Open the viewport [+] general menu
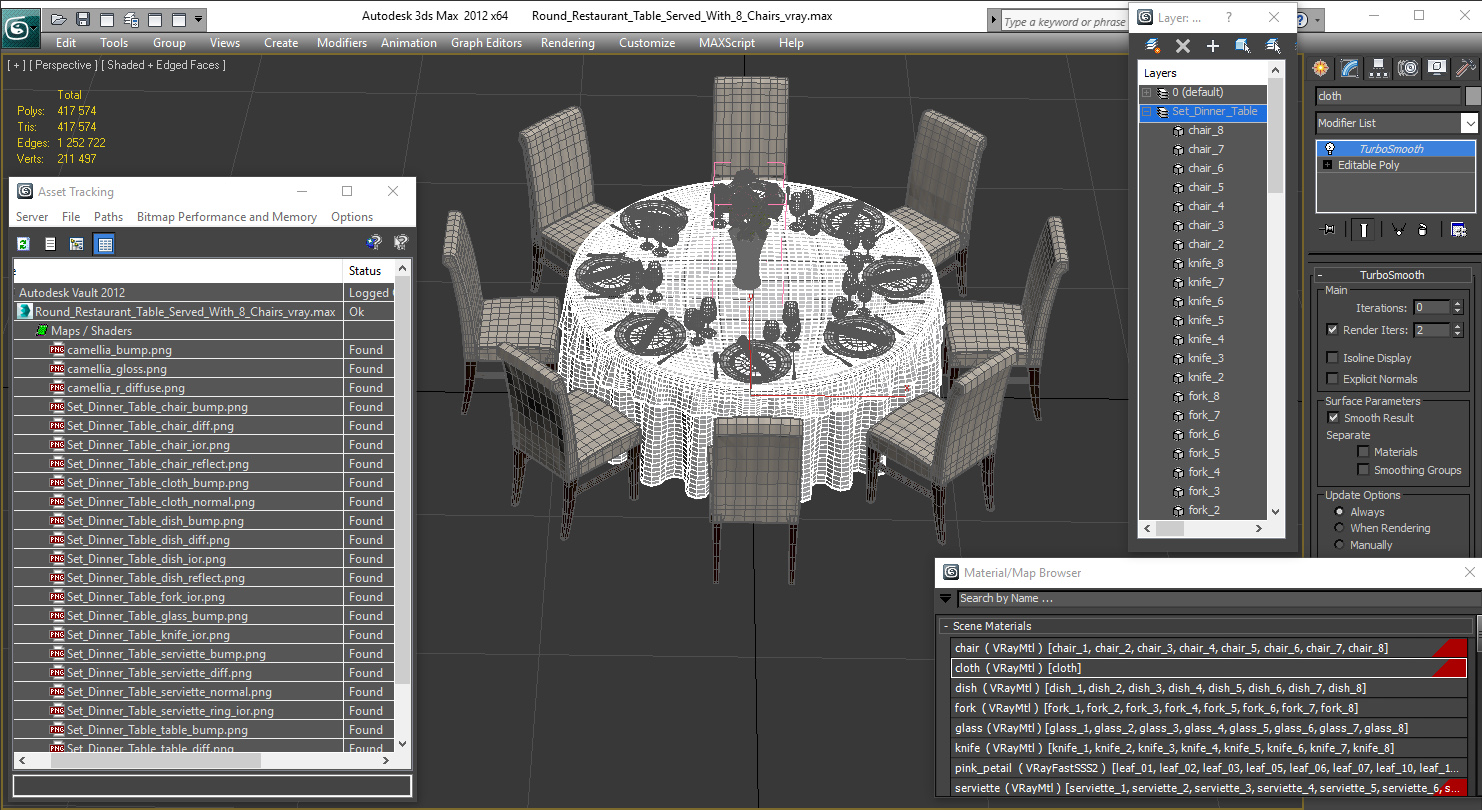1482x810 pixels. click(x=16, y=65)
